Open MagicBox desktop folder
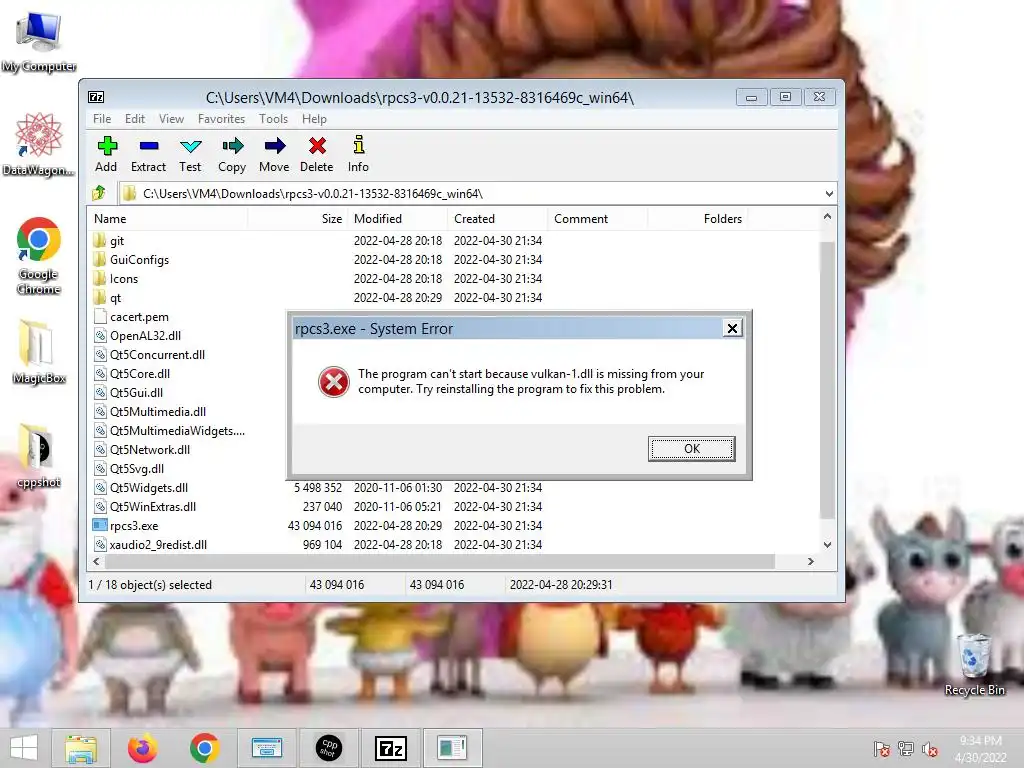The height and width of the screenshot is (768, 1024). [39, 352]
